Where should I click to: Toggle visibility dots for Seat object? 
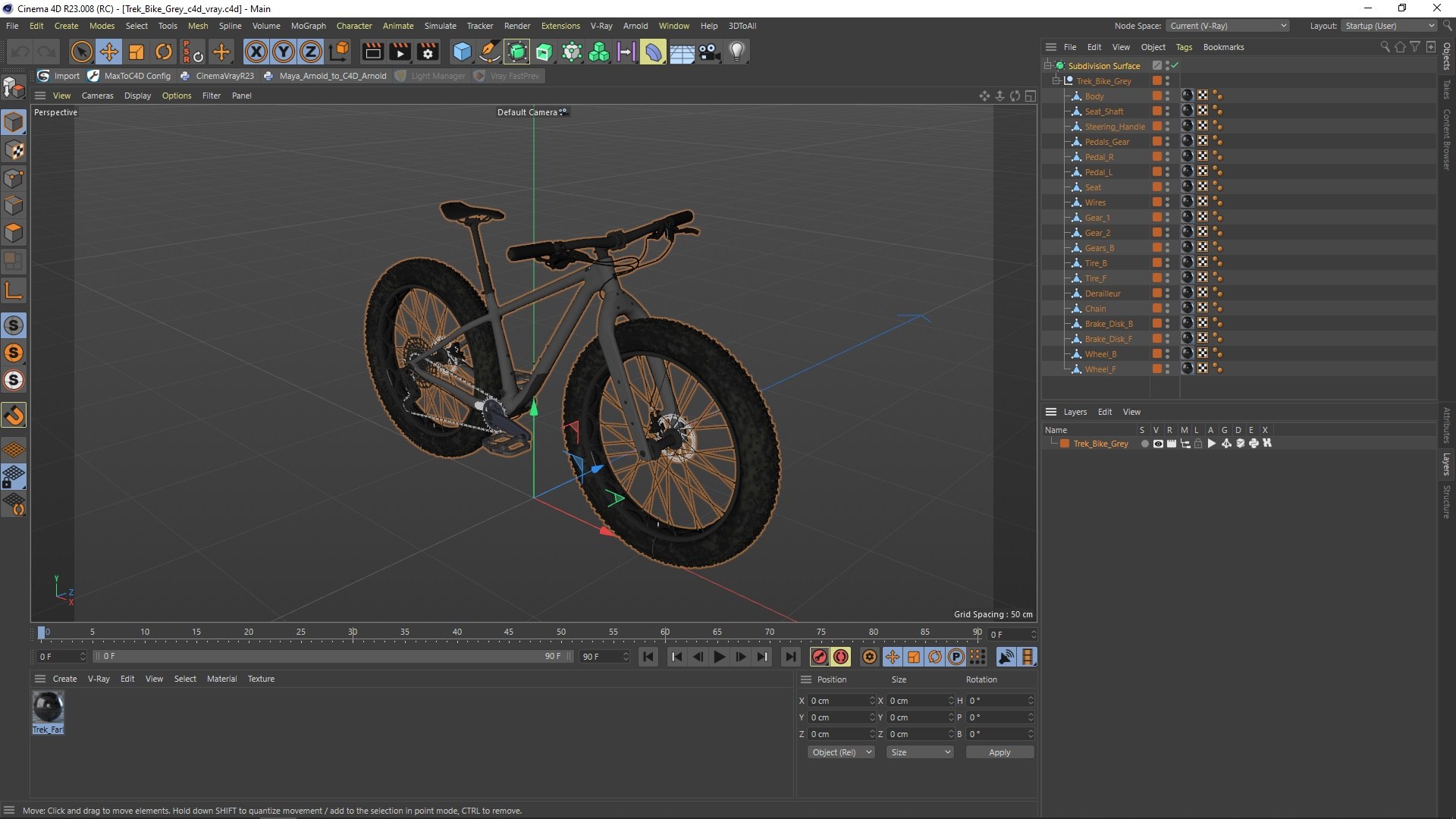pos(1168,187)
